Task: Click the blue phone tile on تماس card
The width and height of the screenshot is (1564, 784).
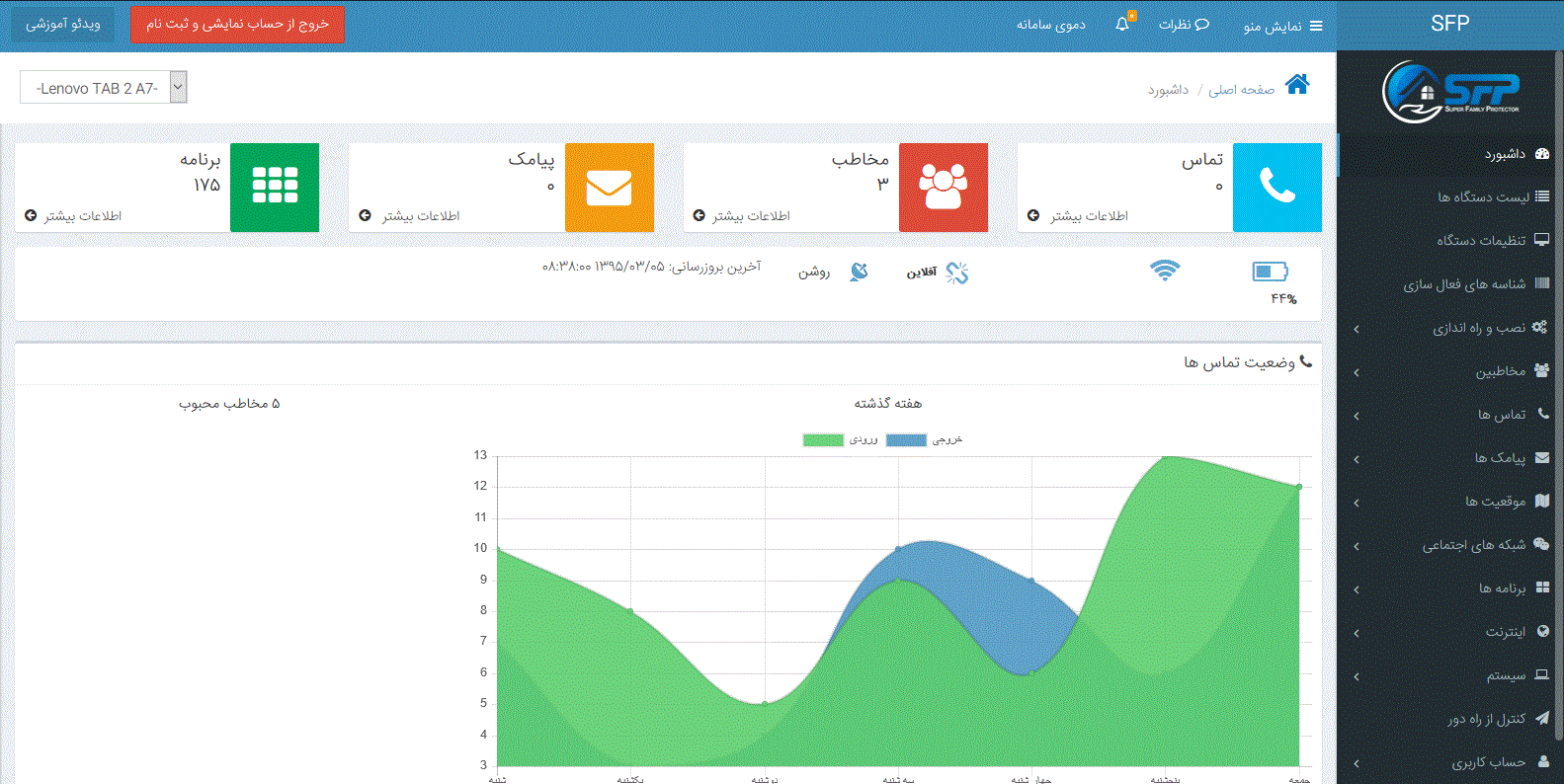Action: pyautogui.click(x=1277, y=188)
